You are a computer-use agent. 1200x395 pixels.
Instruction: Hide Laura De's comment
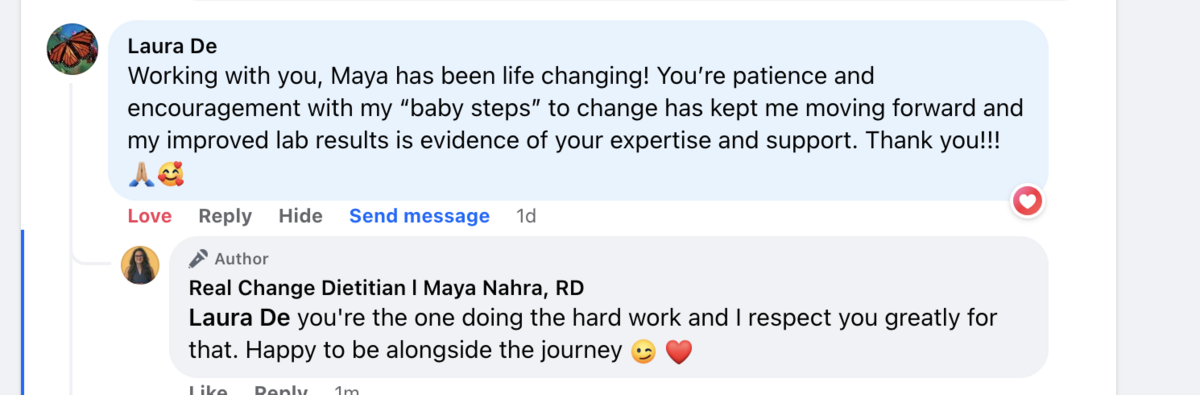coord(300,216)
